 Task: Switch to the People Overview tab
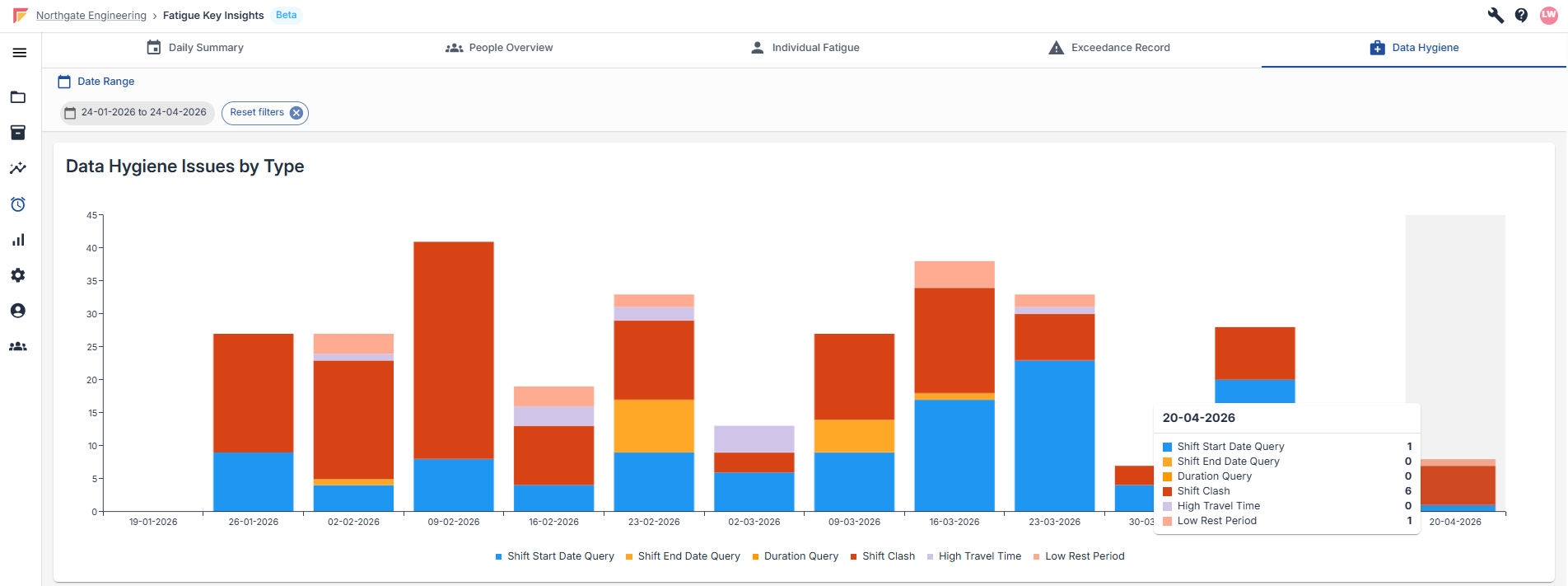point(499,48)
